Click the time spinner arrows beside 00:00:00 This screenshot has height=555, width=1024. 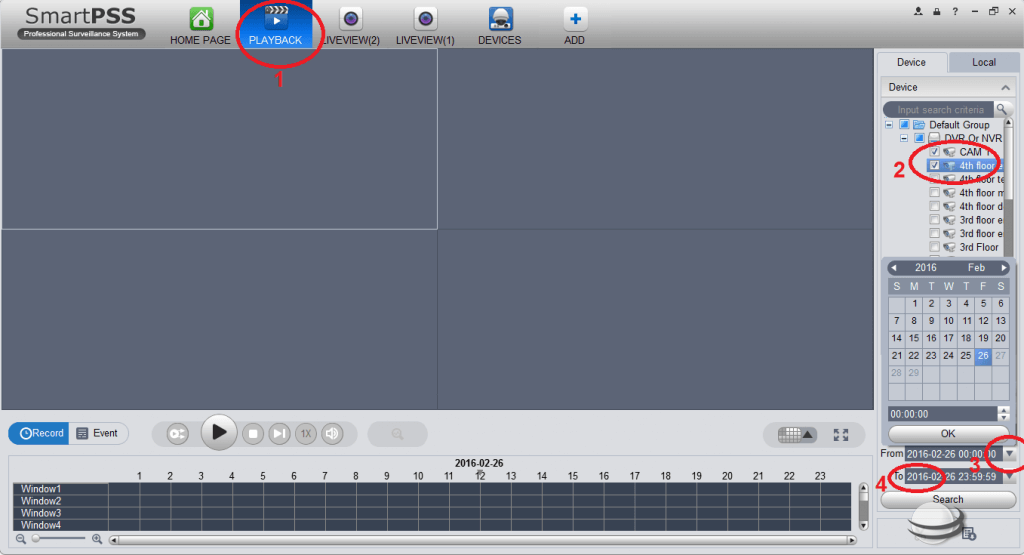point(1004,414)
